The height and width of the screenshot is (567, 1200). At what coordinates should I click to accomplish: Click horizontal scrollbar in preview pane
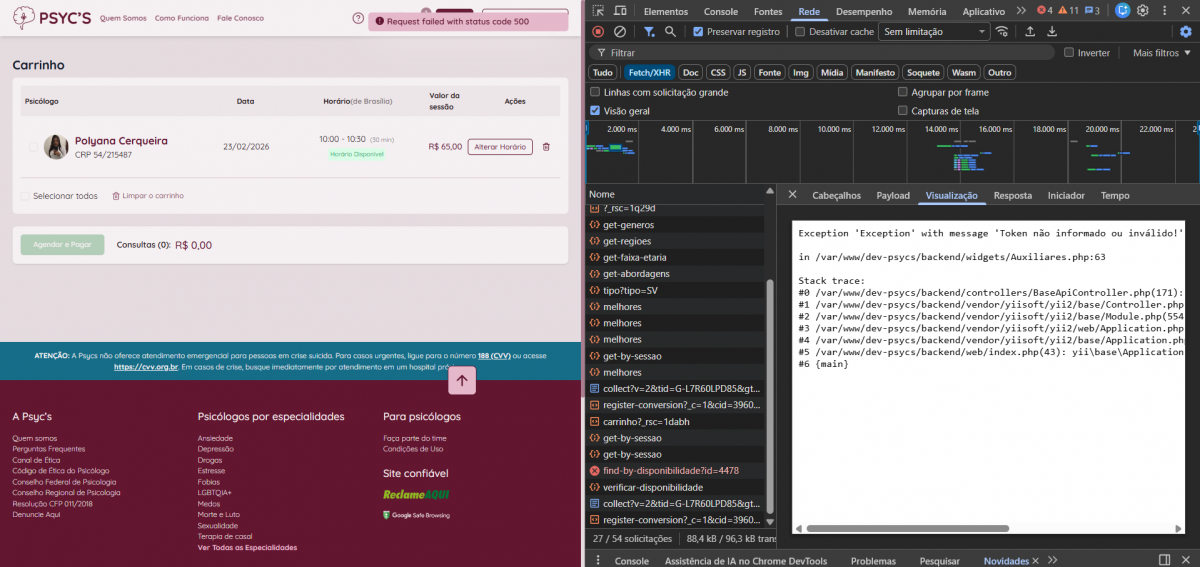[x=907, y=528]
